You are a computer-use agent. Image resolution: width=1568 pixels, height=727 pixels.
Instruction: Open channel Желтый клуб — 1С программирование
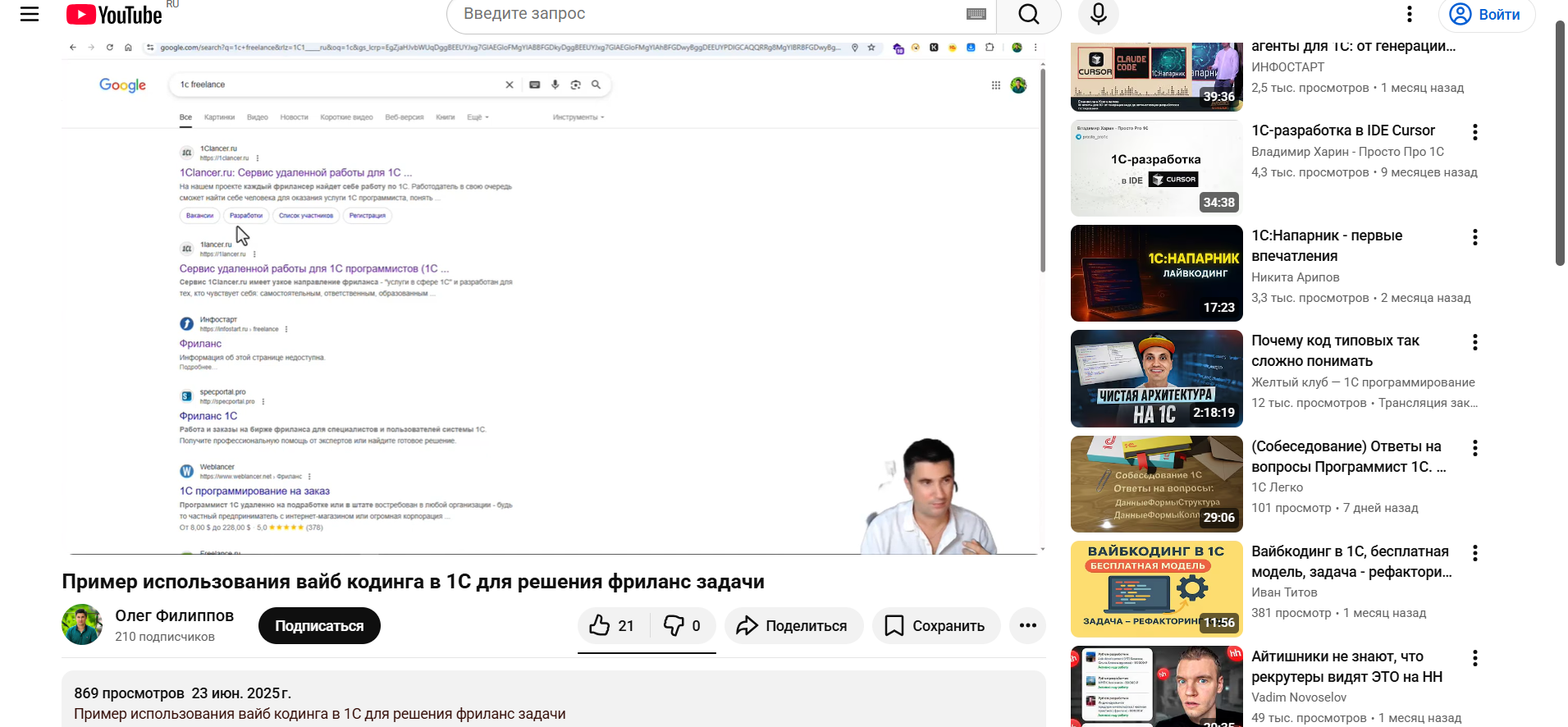click(x=1363, y=382)
